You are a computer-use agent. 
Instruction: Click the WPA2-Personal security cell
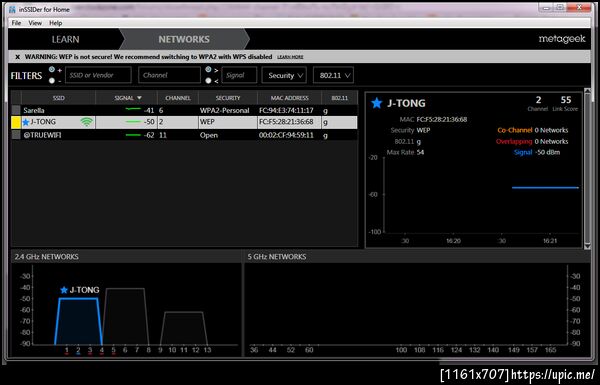click(x=225, y=111)
